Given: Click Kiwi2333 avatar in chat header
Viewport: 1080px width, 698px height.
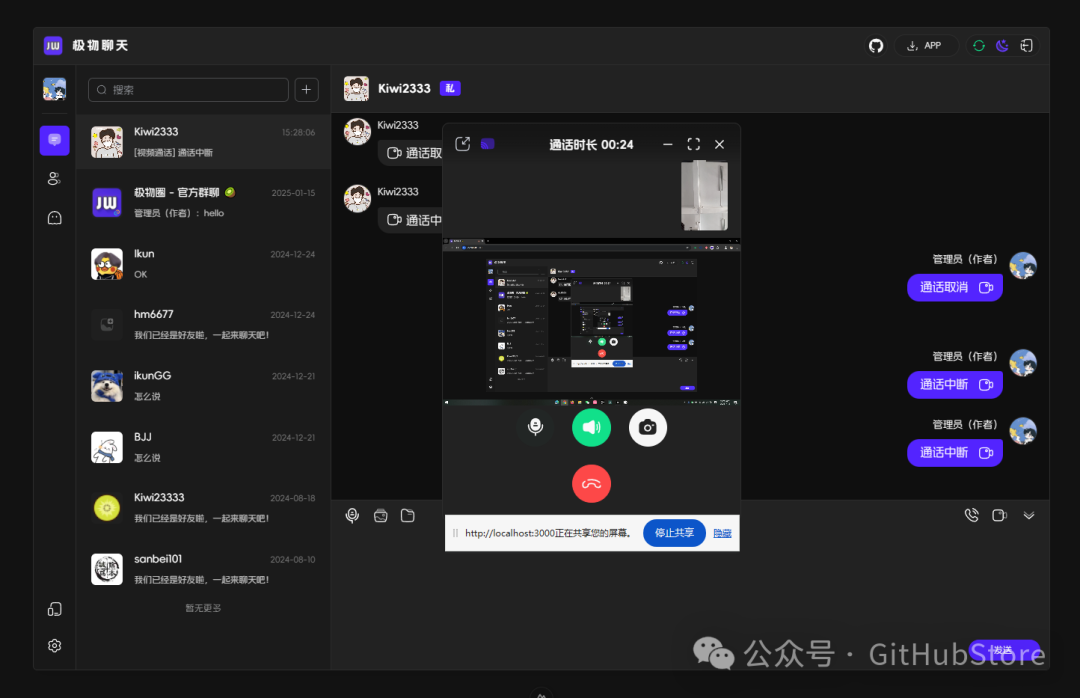Looking at the screenshot, I should 356,89.
